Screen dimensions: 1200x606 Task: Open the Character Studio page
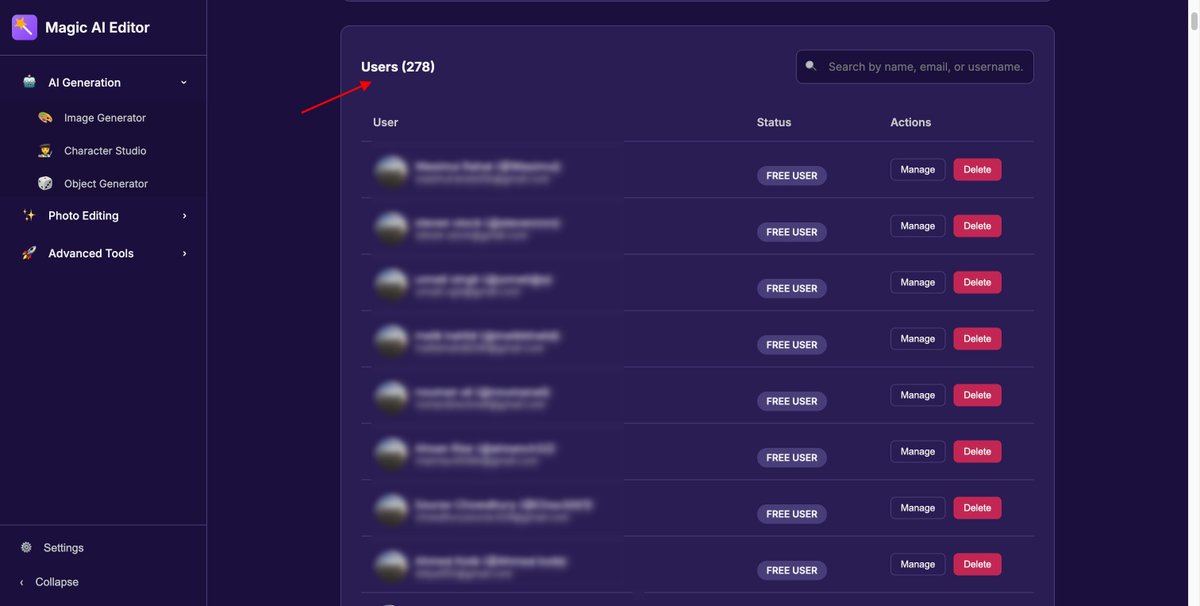(x=105, y=150)
